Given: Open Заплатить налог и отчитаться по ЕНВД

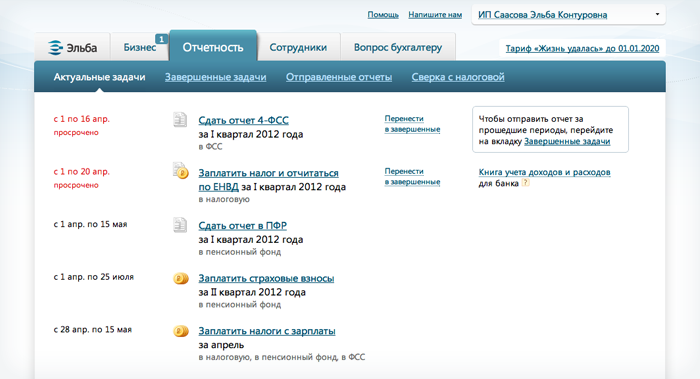Looking at the screenshot, I should (x=268, y=179).
